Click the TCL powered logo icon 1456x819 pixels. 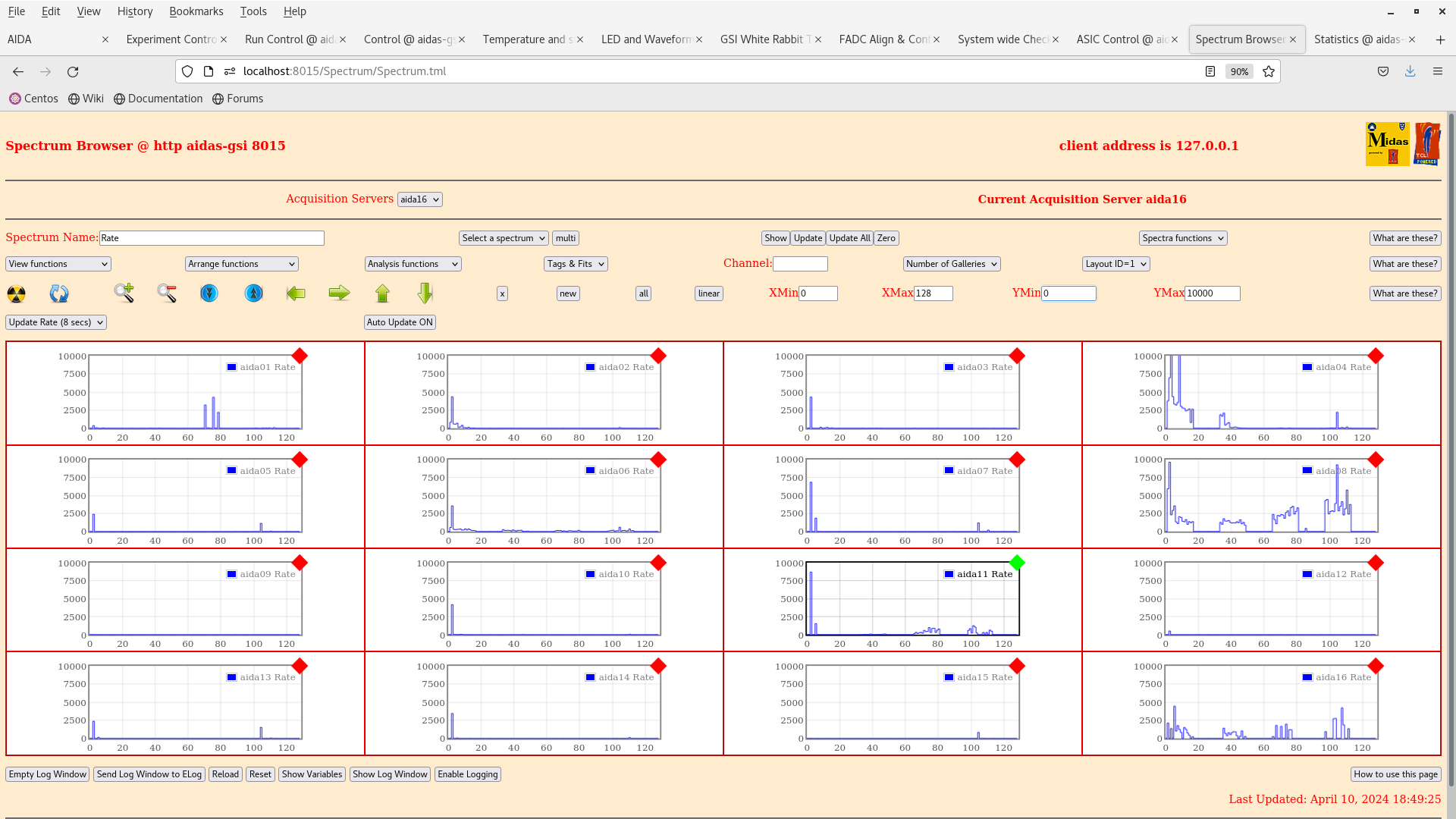pos(1426,144)
